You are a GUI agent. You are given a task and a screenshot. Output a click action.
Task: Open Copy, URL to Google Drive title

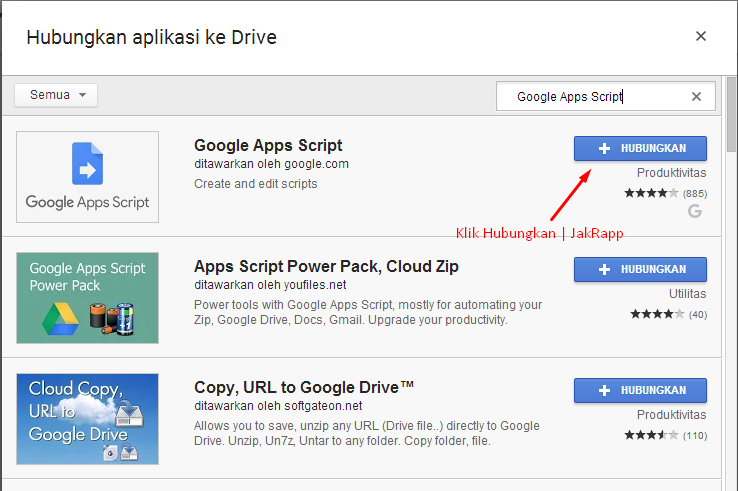click(x=304, y=387)
